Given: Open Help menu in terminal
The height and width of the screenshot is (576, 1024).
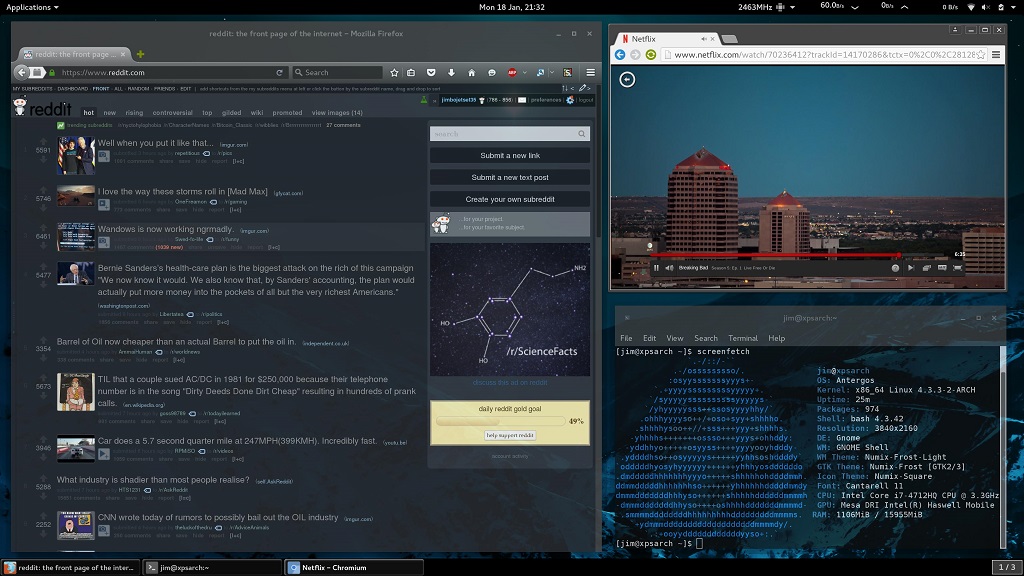Looking at the screenshot, I should point(776,338).
